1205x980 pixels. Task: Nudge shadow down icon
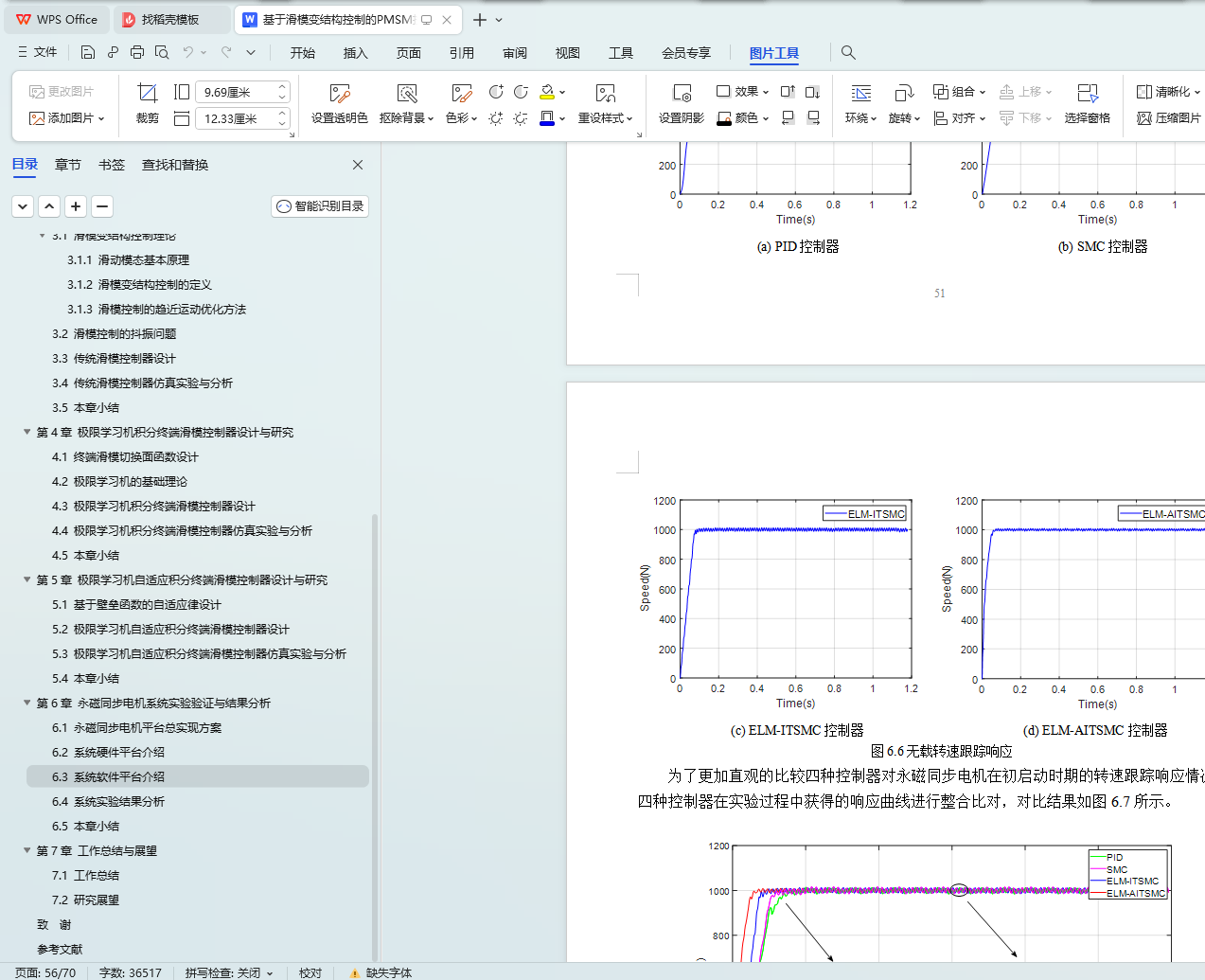(813, 92)
